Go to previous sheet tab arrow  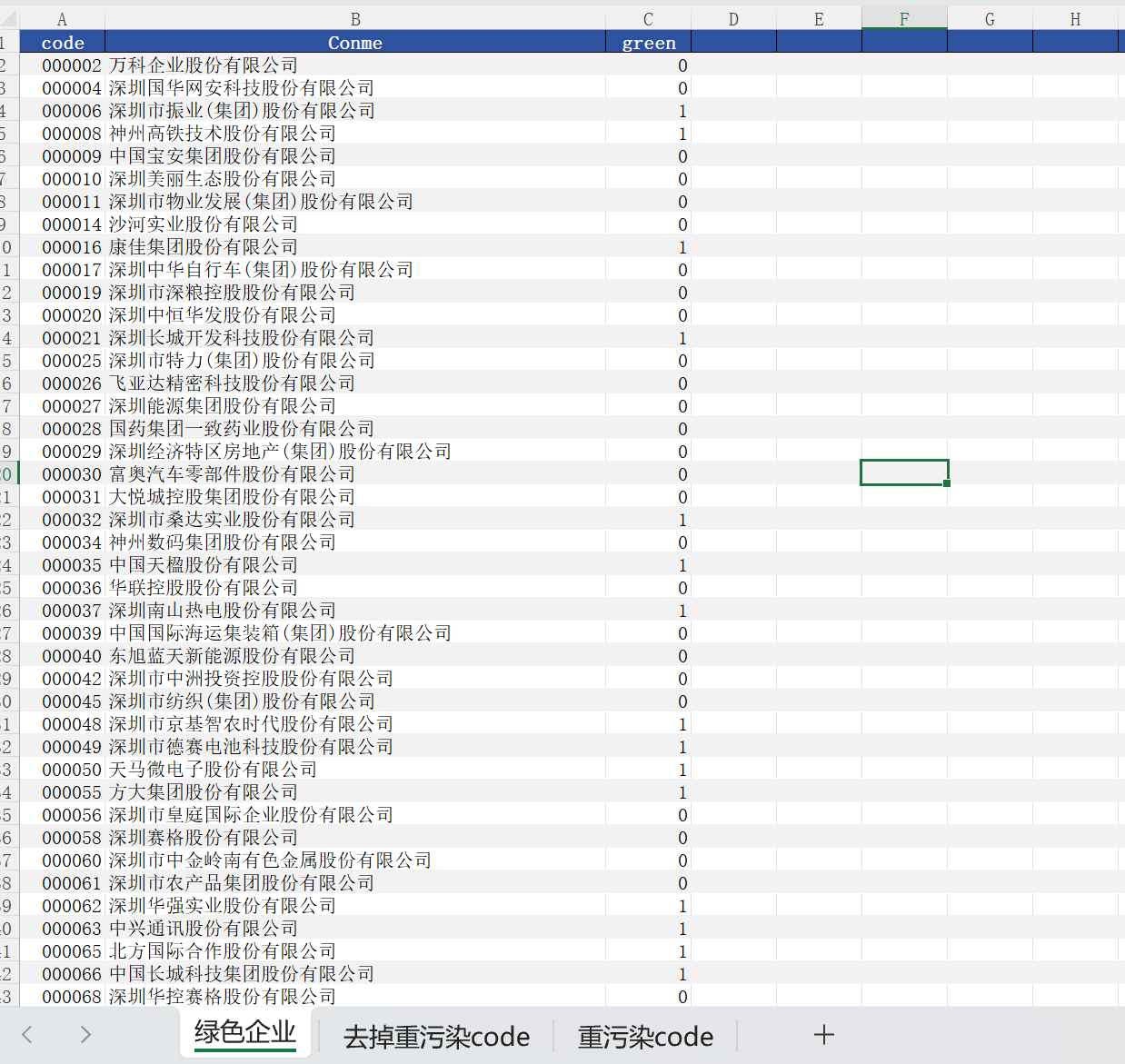pos(27,1034)
